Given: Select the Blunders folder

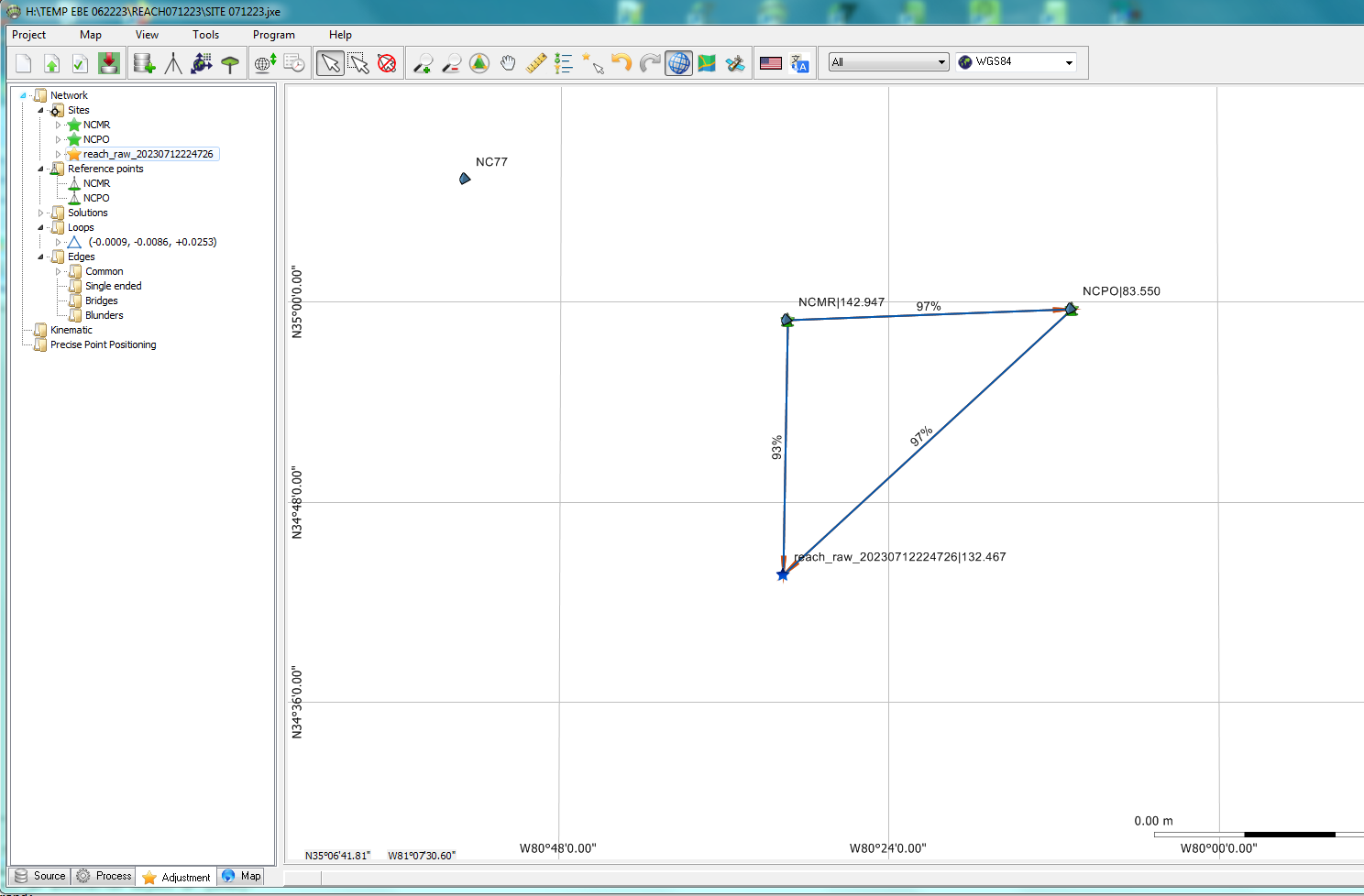Looking at the screenshot, I should click(104, 315).
